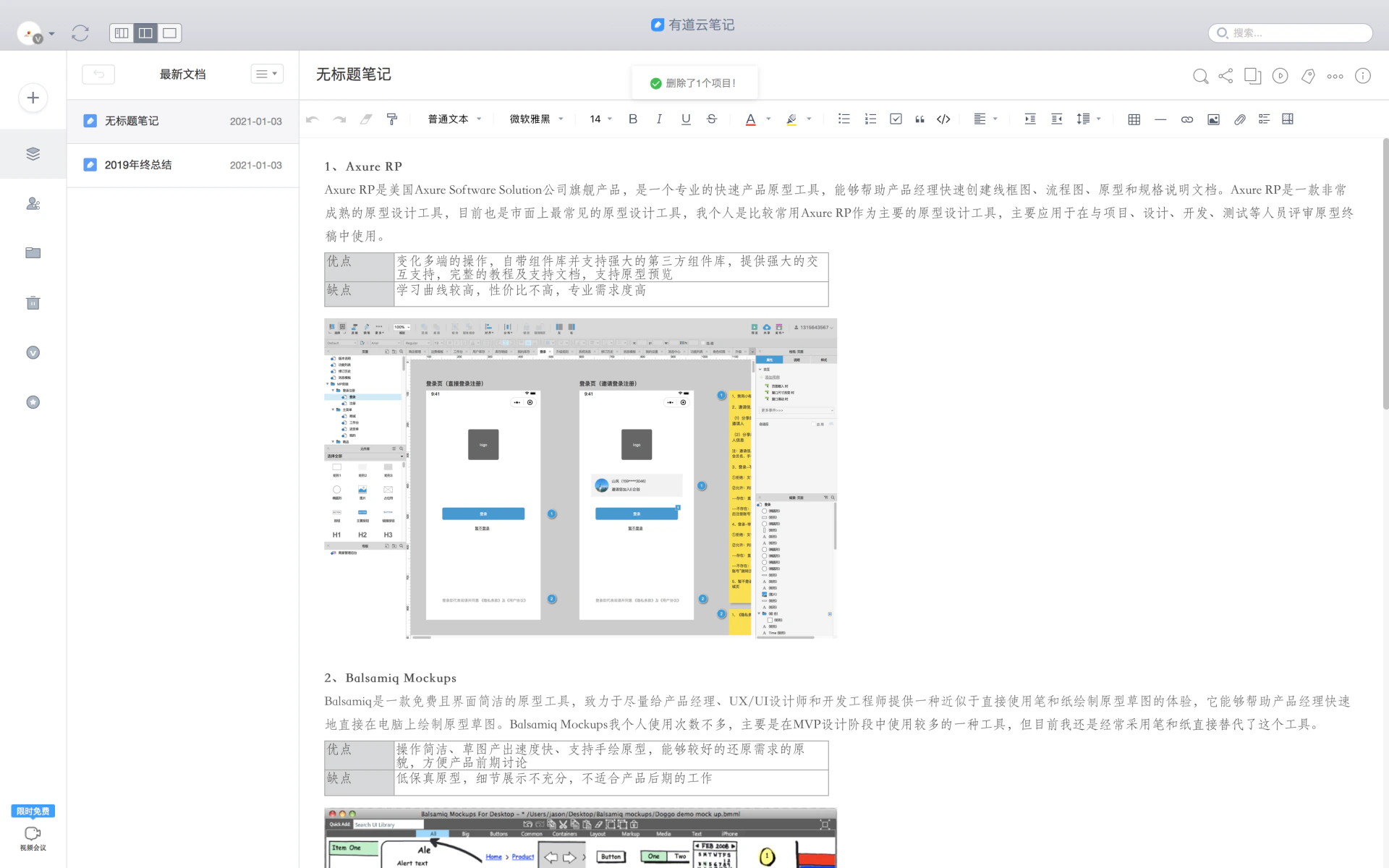
Task: Switch to two-column layout view
Action: click(x=145, y=33)
